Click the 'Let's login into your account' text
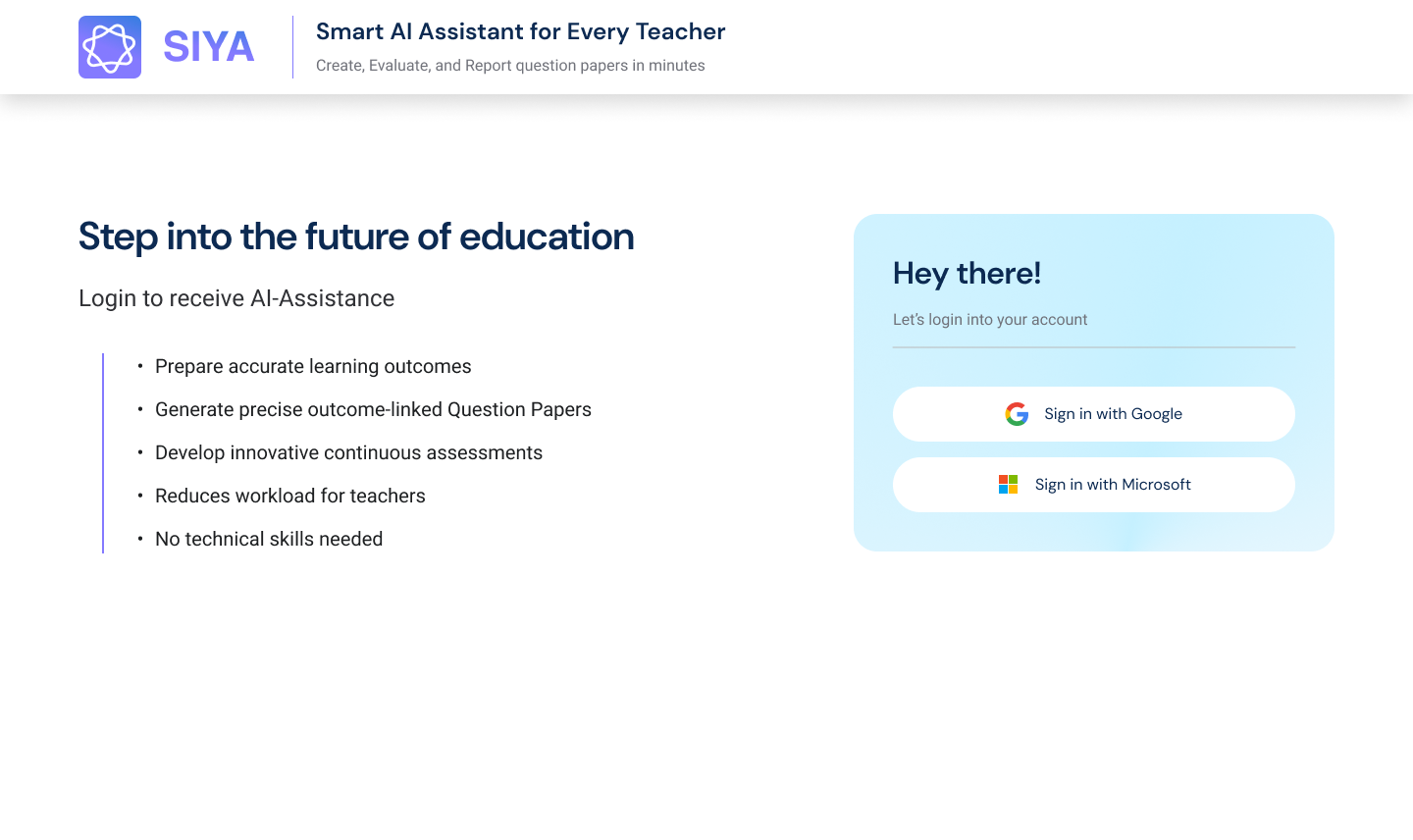 (990, 320)
